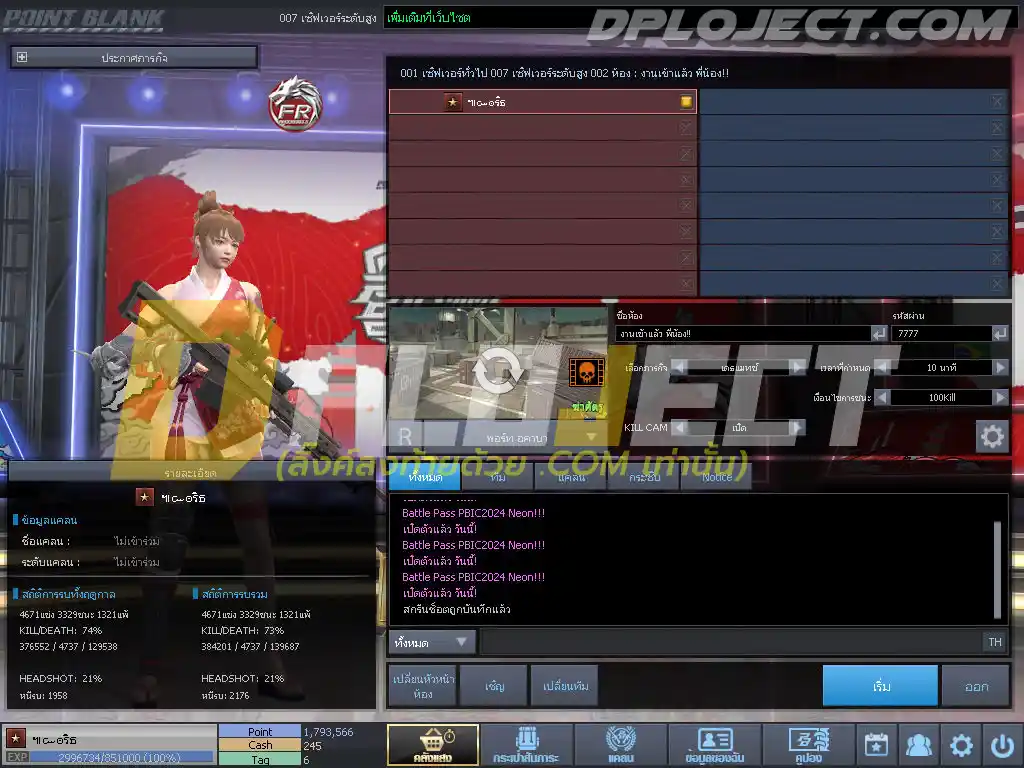Viewport: 1024px width, 768px height.
Task: Click chat line สกรีนช็อตถูกบันทึกแล้ว
Action: pos(456,609)
